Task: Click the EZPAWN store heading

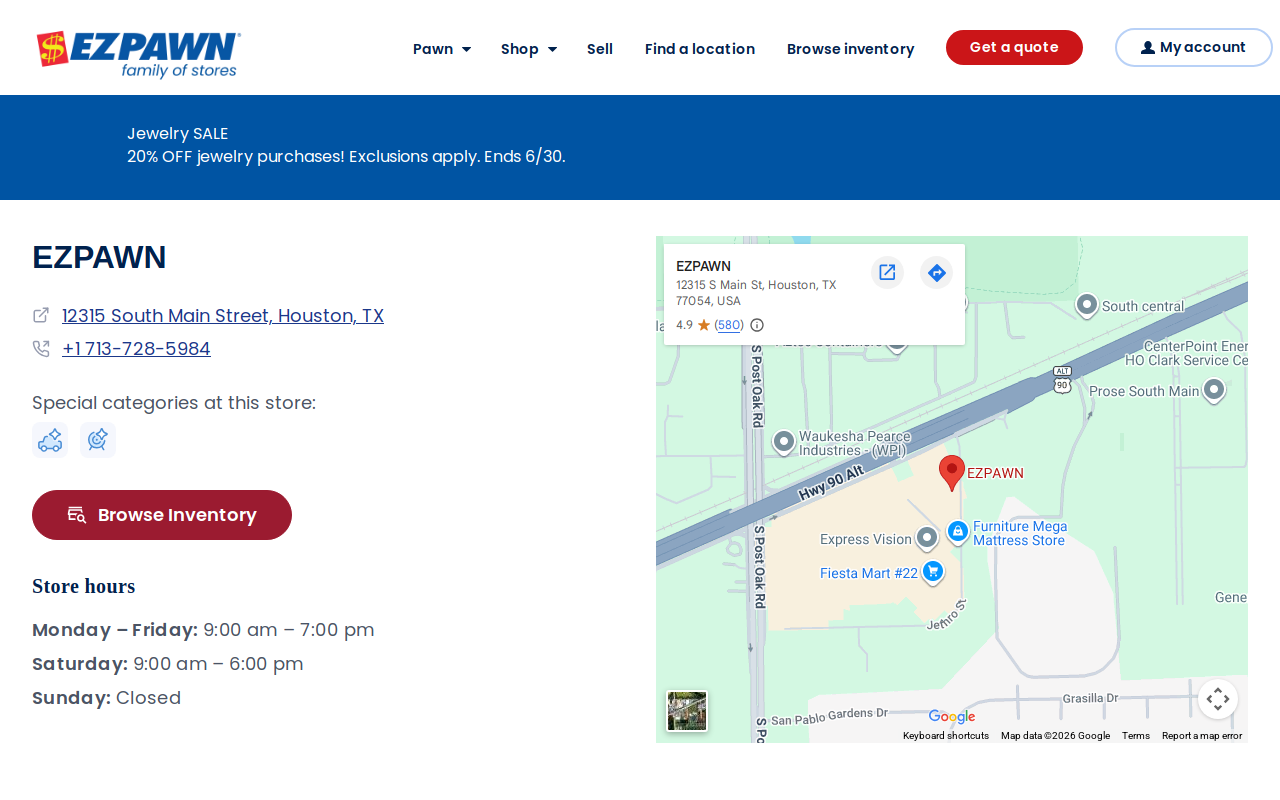Action: 99,257
